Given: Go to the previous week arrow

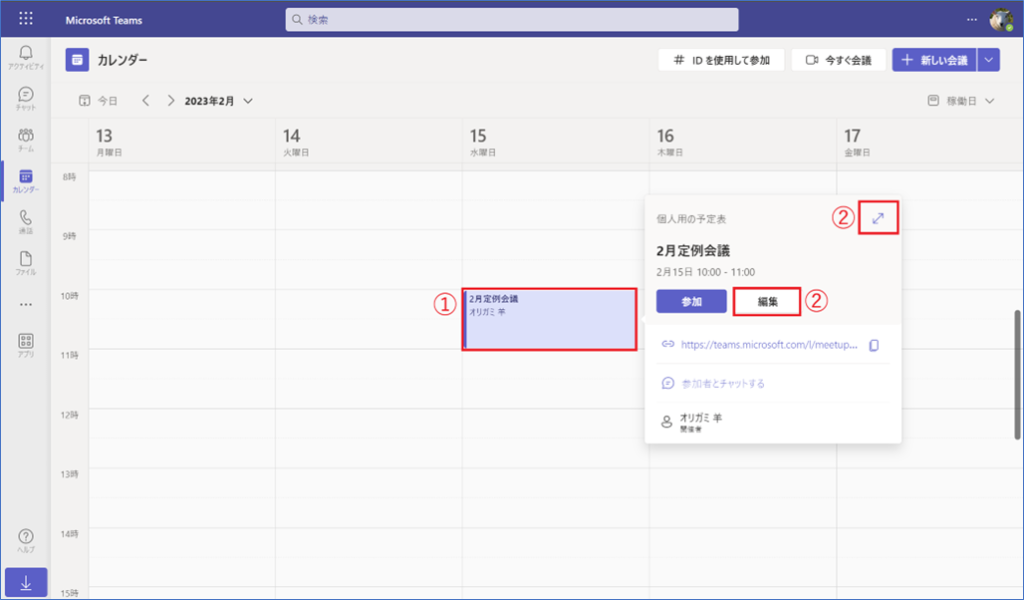Looking at the screenshot, I should (x=146, y=101).
